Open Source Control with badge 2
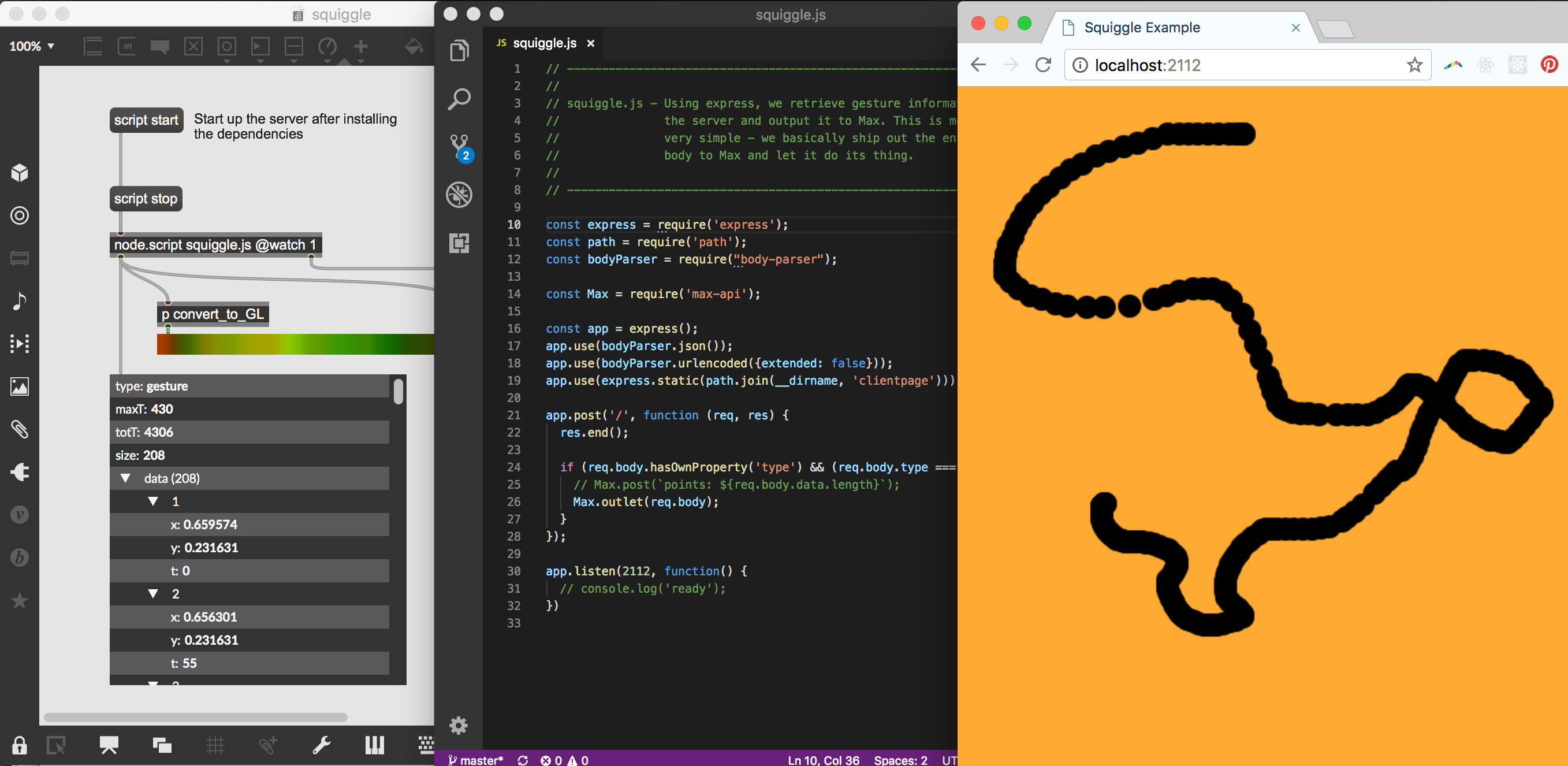 pos(460,147)
